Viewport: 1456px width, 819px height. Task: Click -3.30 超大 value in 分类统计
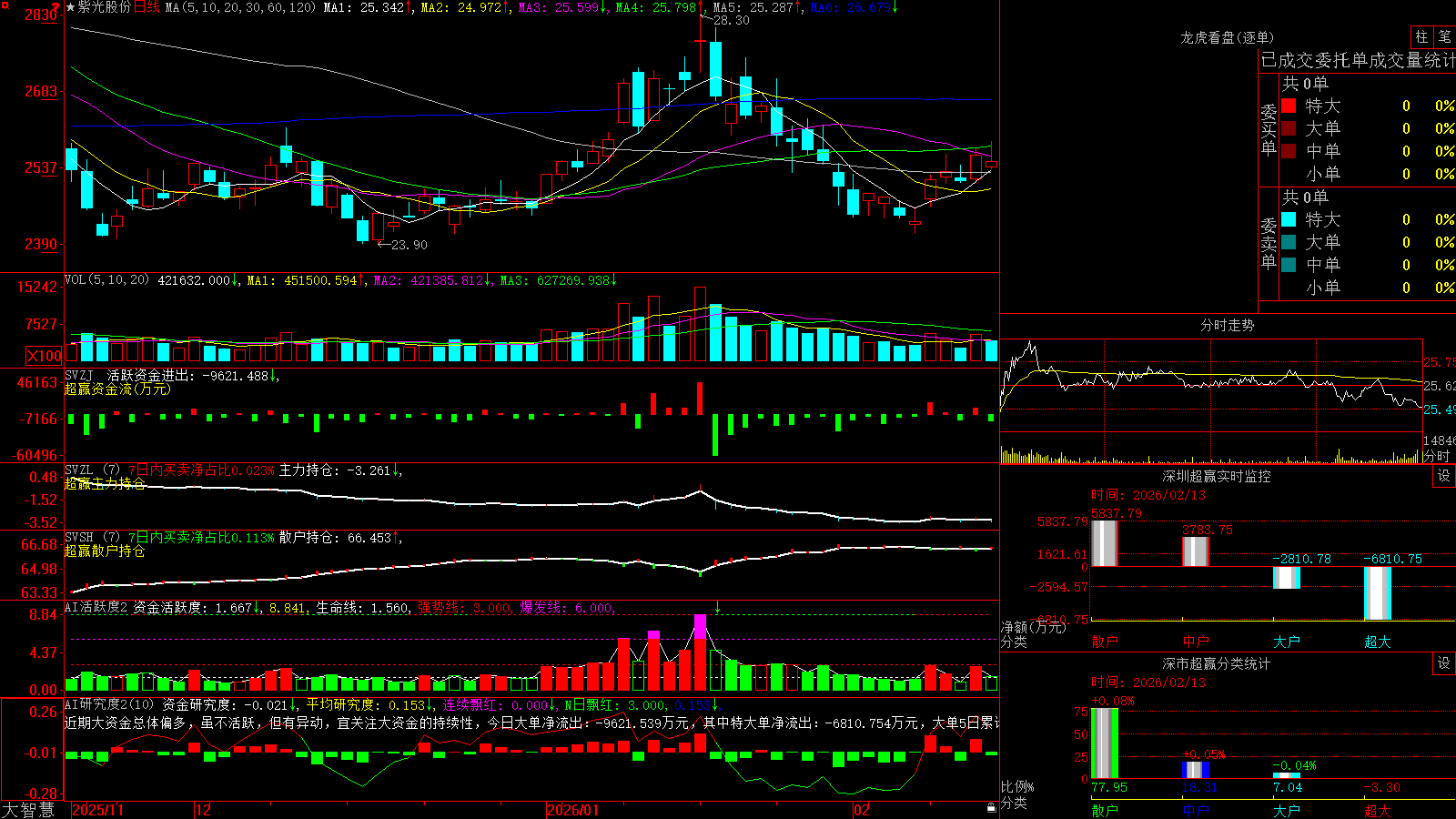[x=1382, y=788]
